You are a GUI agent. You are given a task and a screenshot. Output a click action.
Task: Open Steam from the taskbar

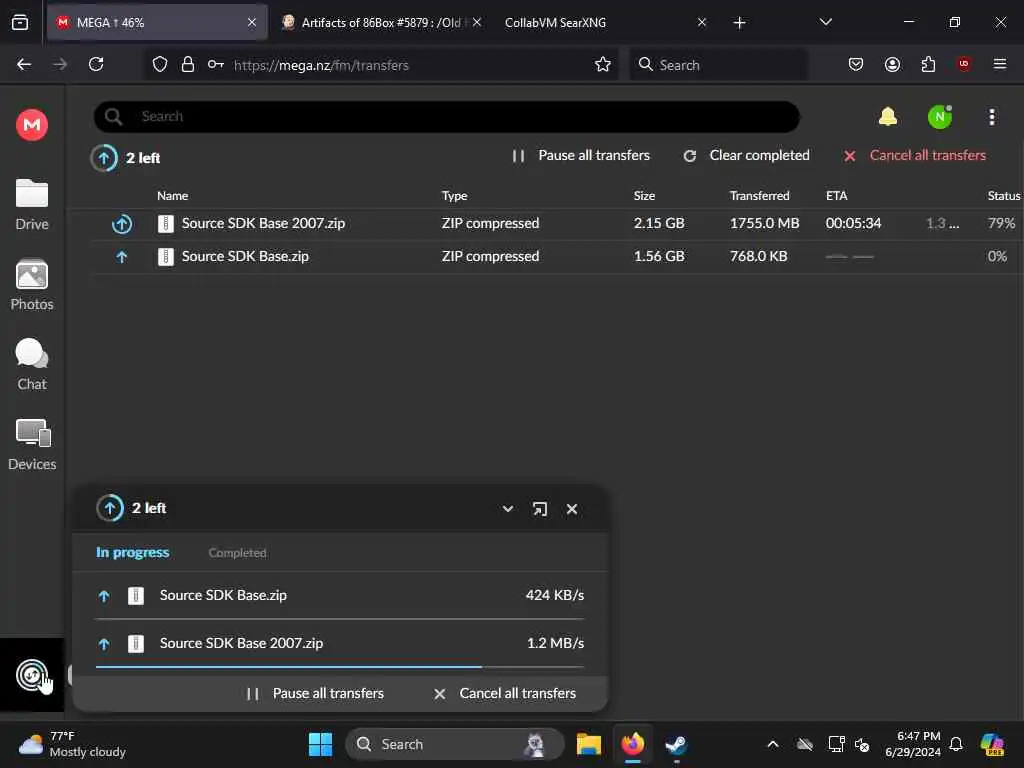tap(675, 744)
